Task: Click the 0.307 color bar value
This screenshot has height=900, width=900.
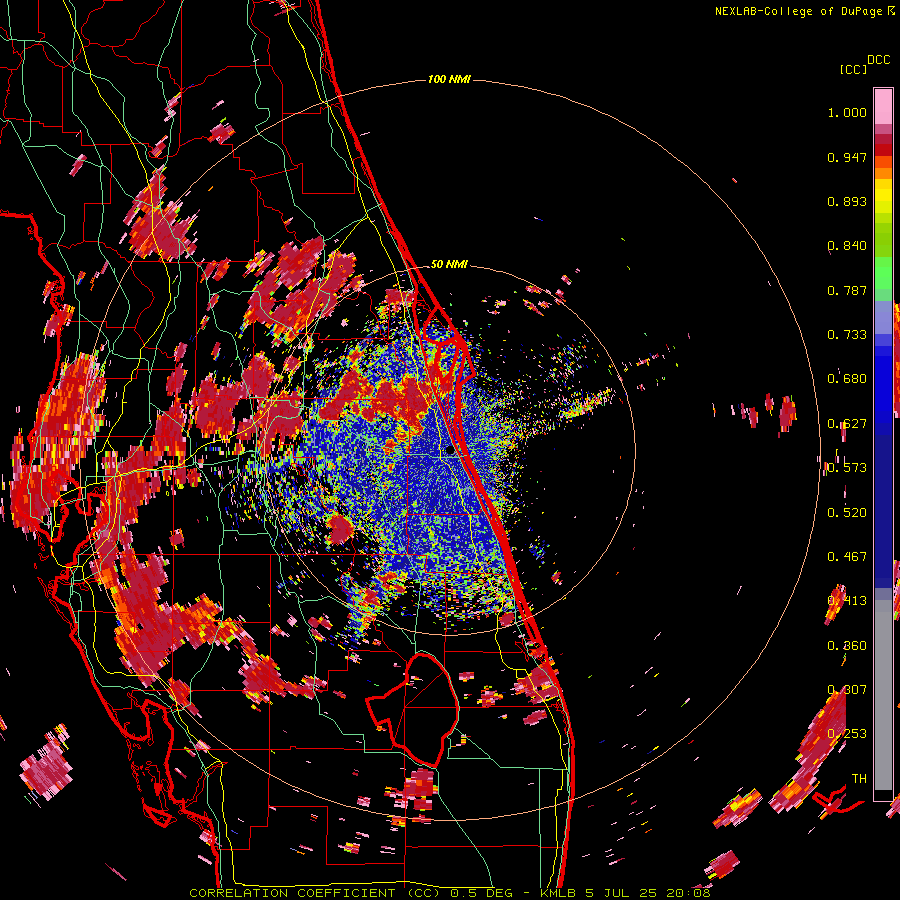Action: 847,690
